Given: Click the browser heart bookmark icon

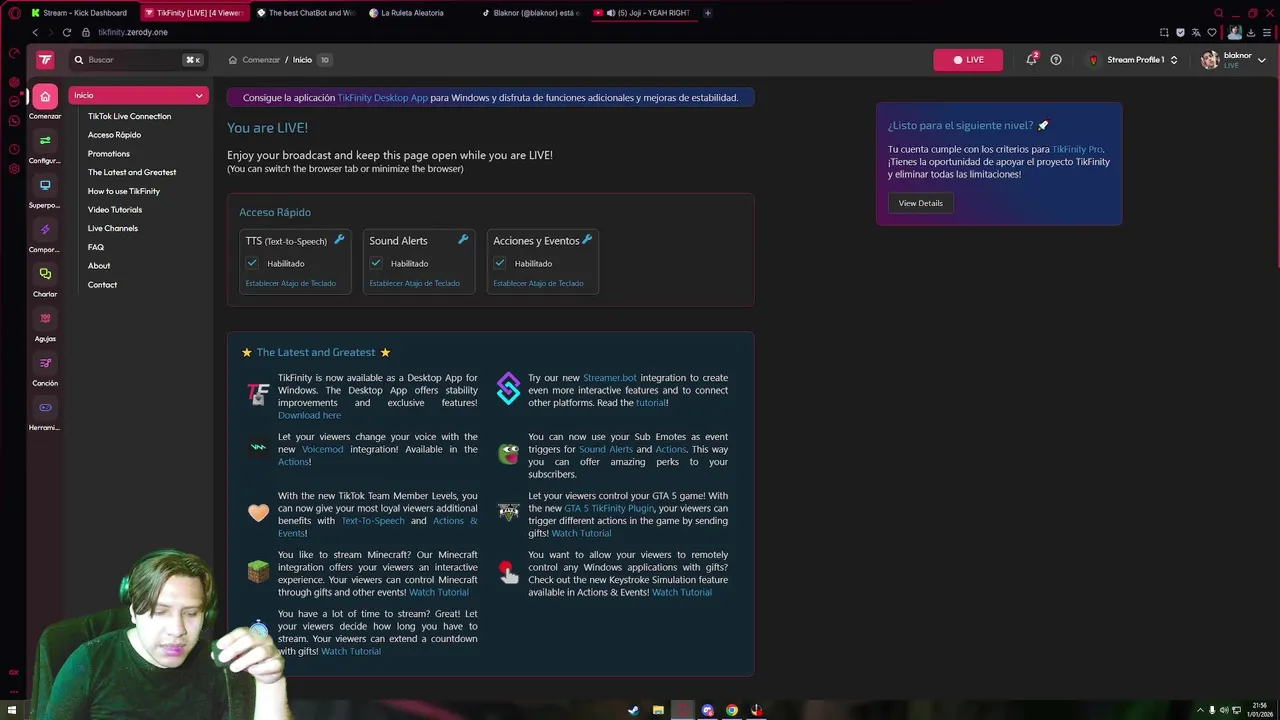Looking at the screenshot, I should click(1212, 32).
